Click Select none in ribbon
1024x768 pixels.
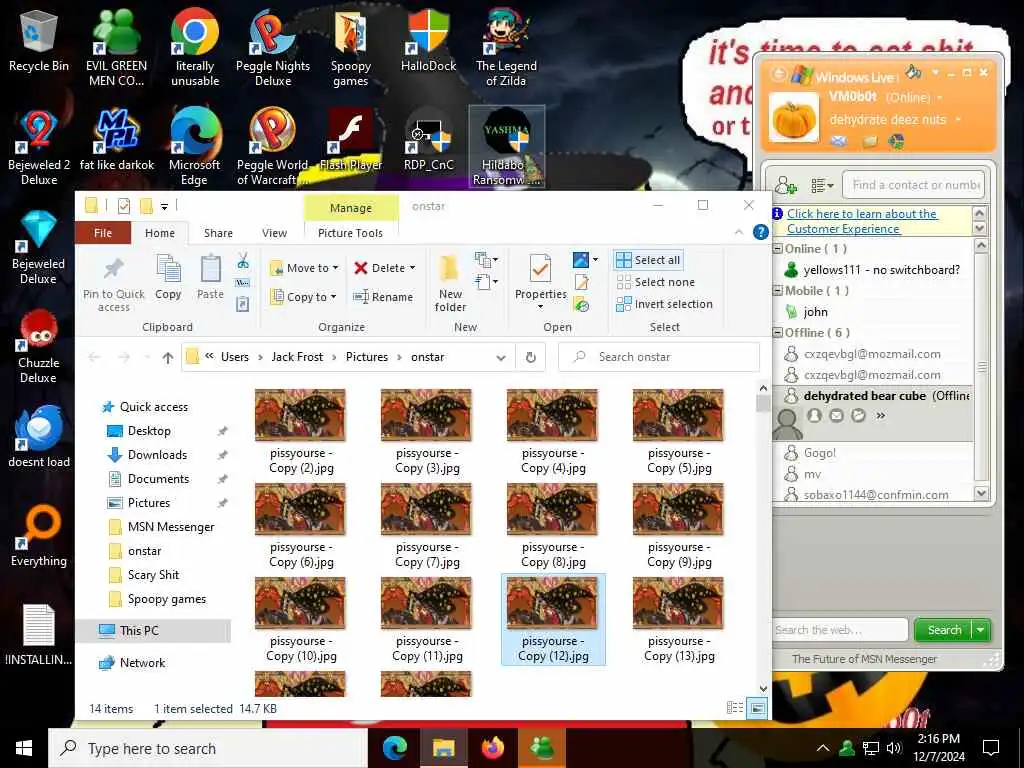point(656,282)
